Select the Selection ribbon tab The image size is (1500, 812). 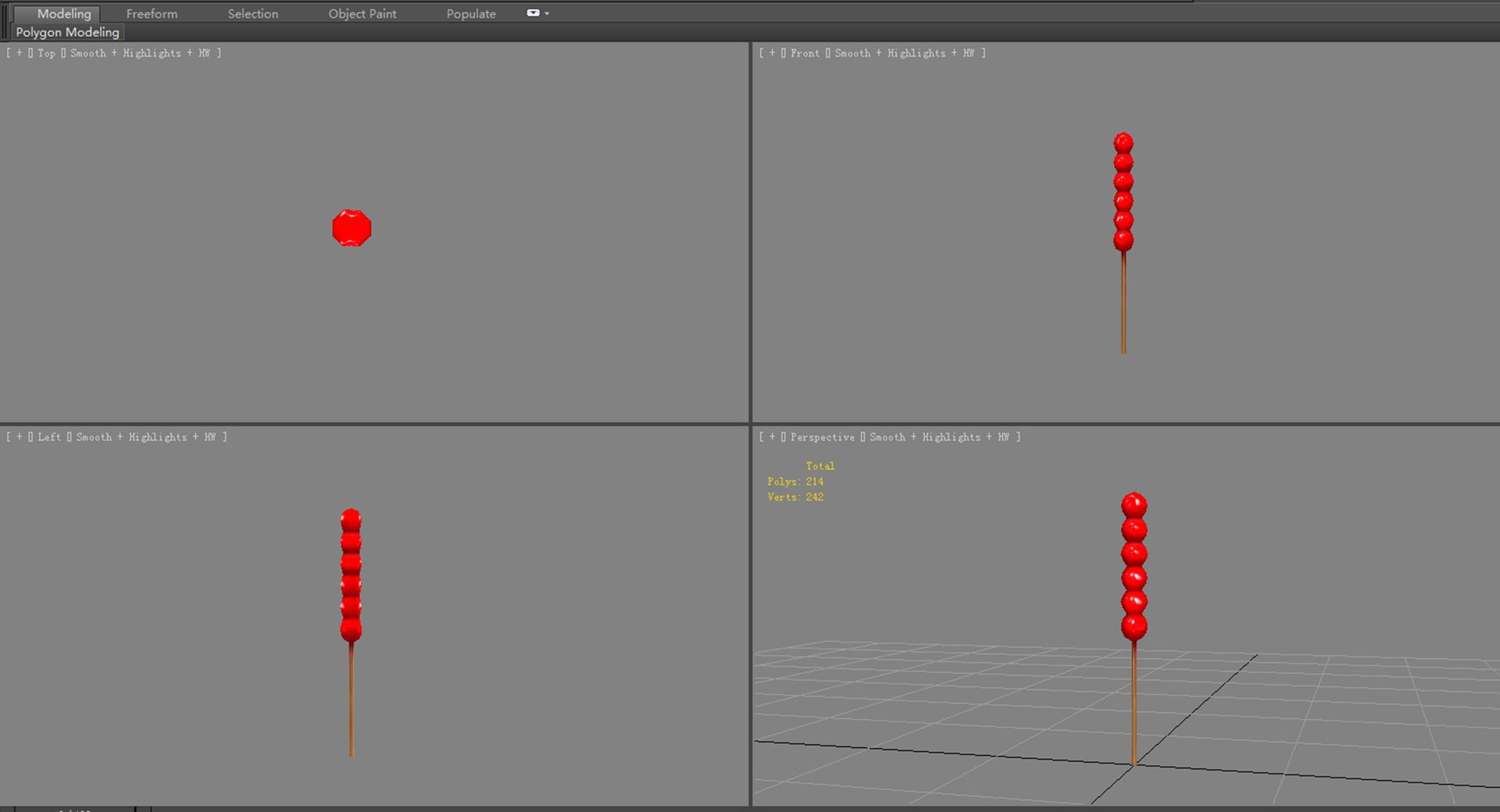pos(252,13)
